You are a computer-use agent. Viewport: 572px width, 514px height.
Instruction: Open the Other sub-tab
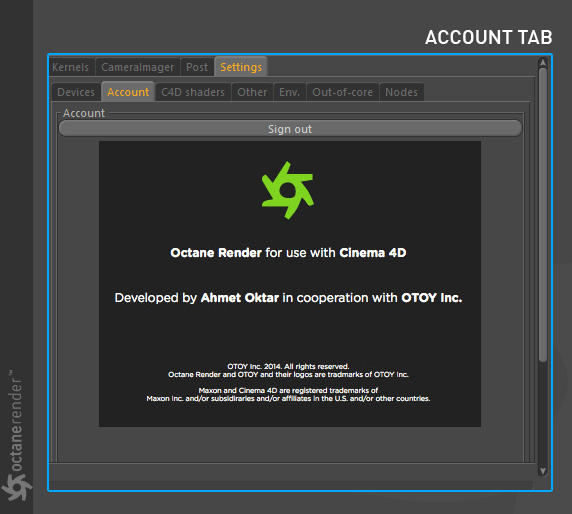(x=252, y=92)
